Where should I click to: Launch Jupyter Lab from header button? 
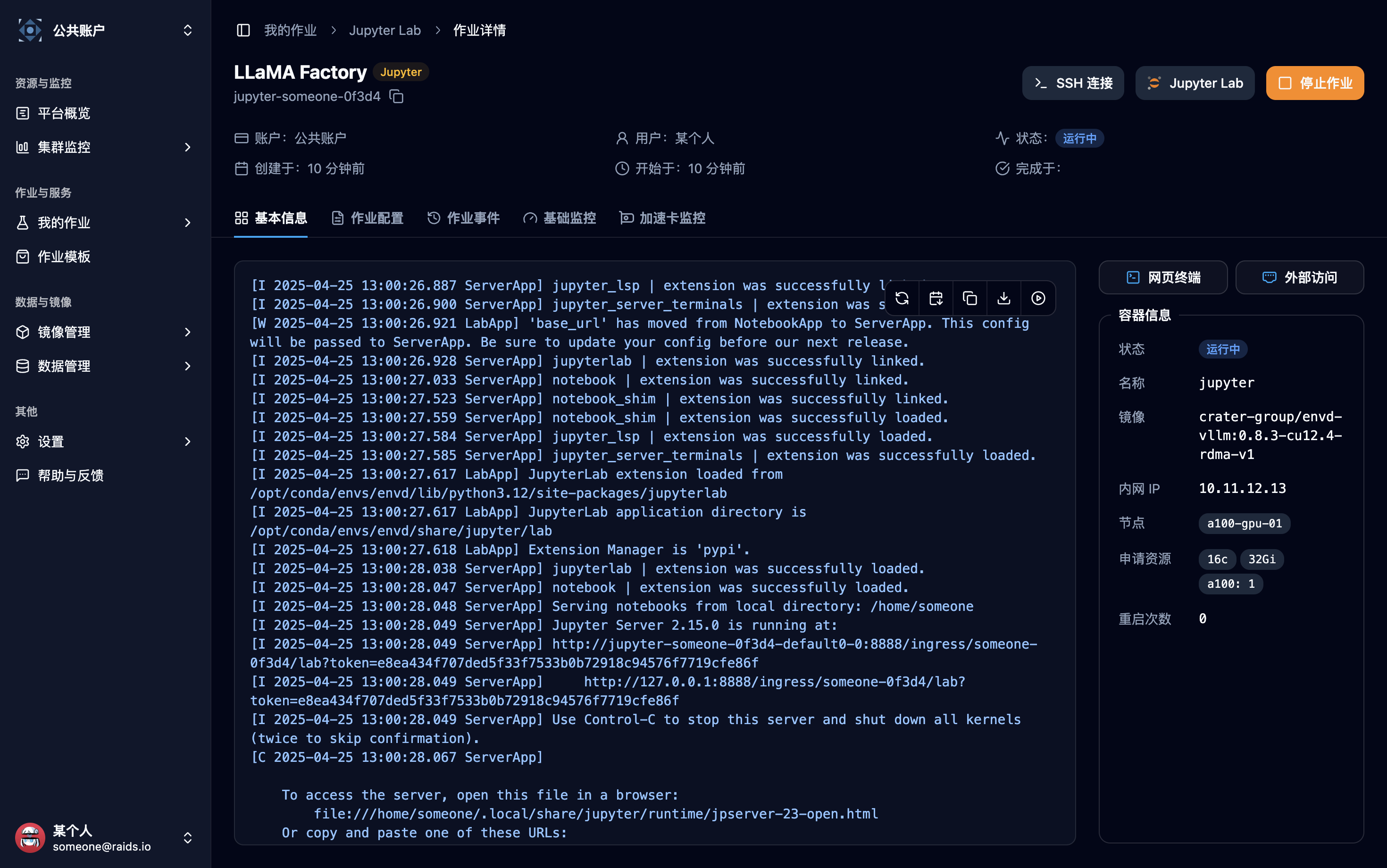1195,83
